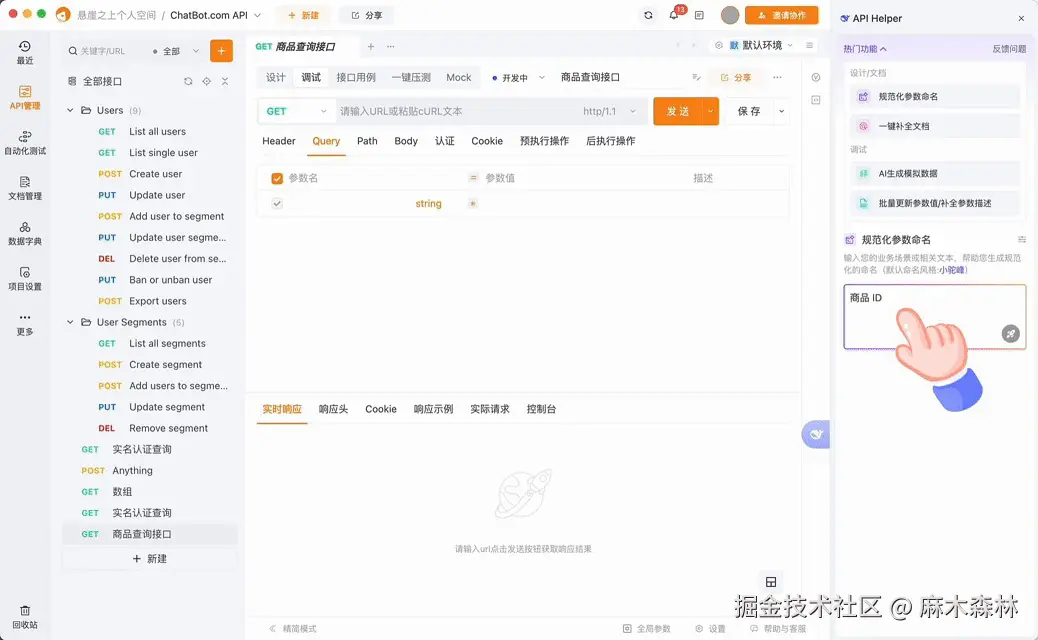Click the 精简模式 toggle at bottom
Viewport: 1038px width, 640px height.
pos(293,629)
